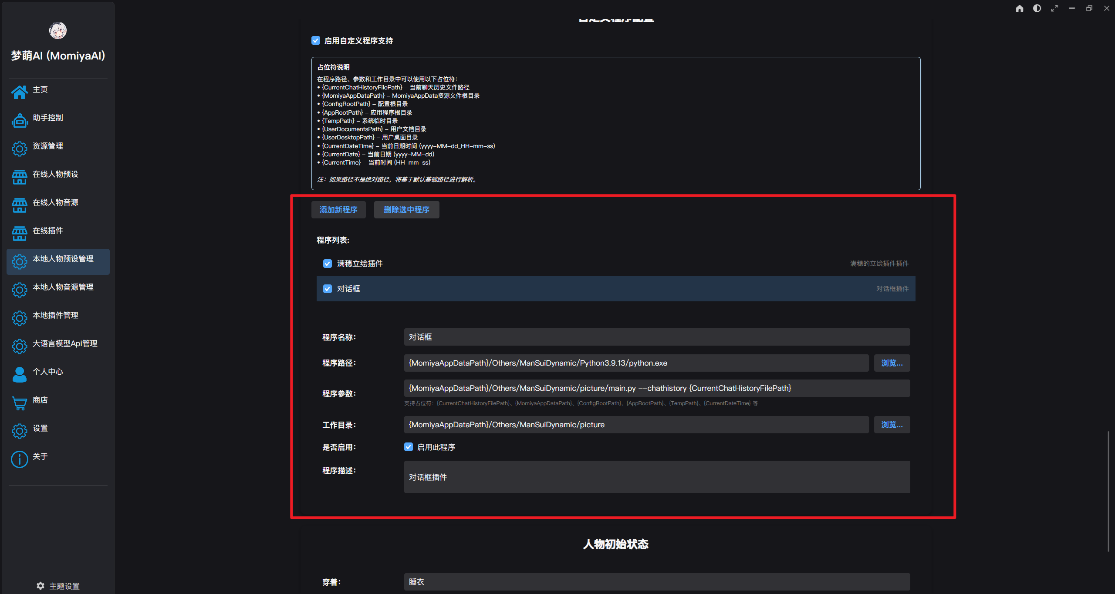Toggle the dark/light theme contrast icon
This screenshot has height=594, width=1115.
pos(1037,8)
